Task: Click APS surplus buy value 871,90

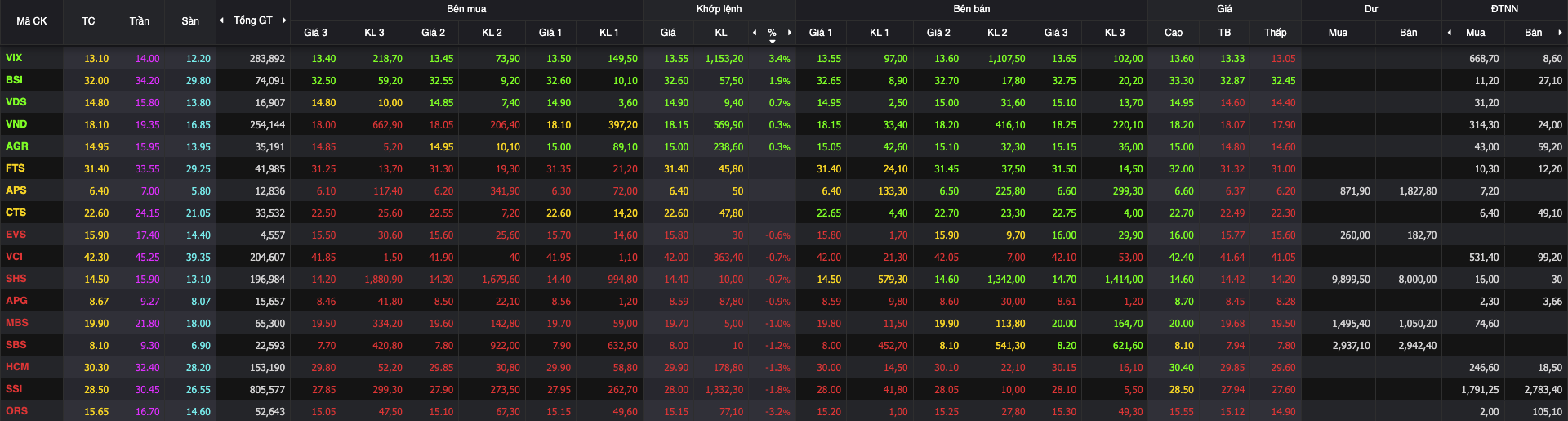Action: click(1355, 191)
